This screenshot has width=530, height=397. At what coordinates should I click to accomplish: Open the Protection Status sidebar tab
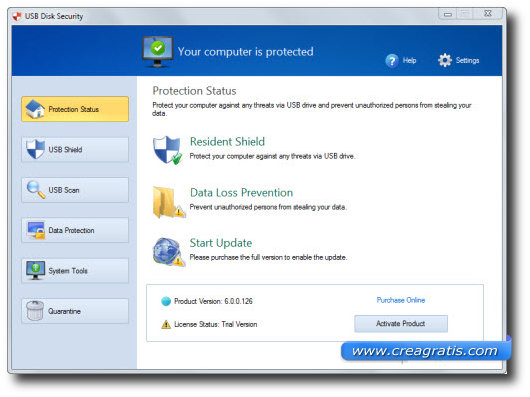pyautogui.click(x=75, y=109)
